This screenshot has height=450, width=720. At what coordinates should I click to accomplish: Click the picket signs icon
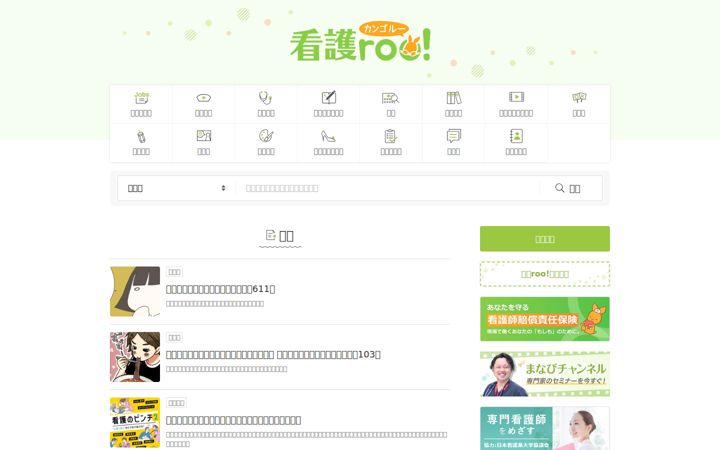pos(579,97)
